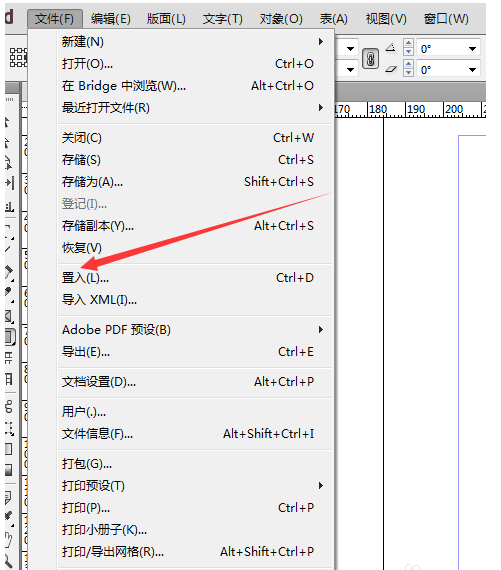Viewport: 501px width, 570px height.
Task: Open the 表(A) menu
Action: (333, 19)
